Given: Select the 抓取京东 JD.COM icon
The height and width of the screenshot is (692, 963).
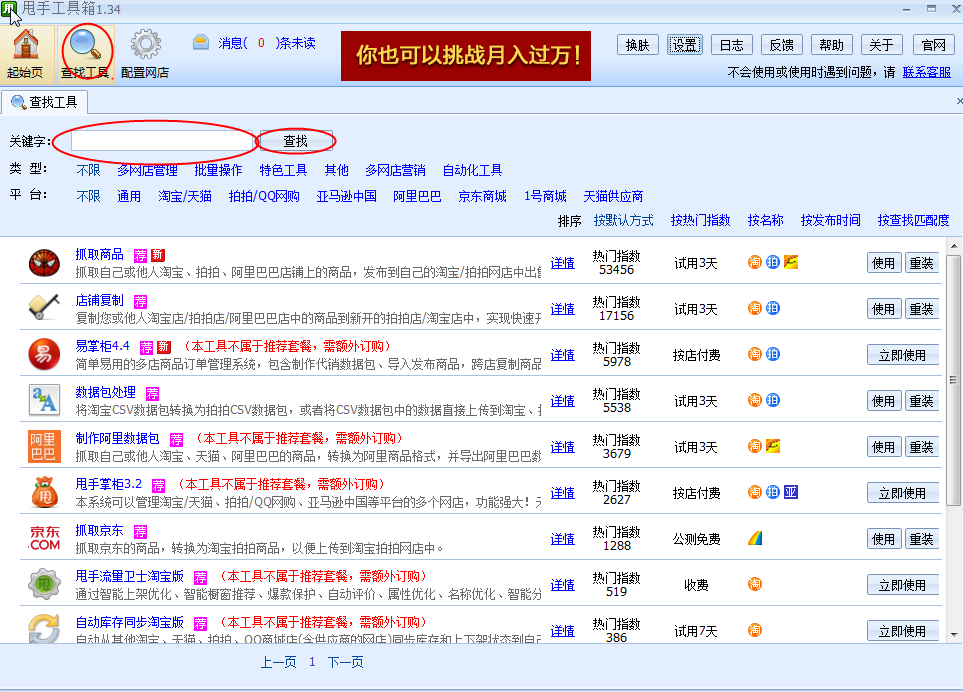Looking at the screenshot, I should pyautogui.click(x=44, y=538).
